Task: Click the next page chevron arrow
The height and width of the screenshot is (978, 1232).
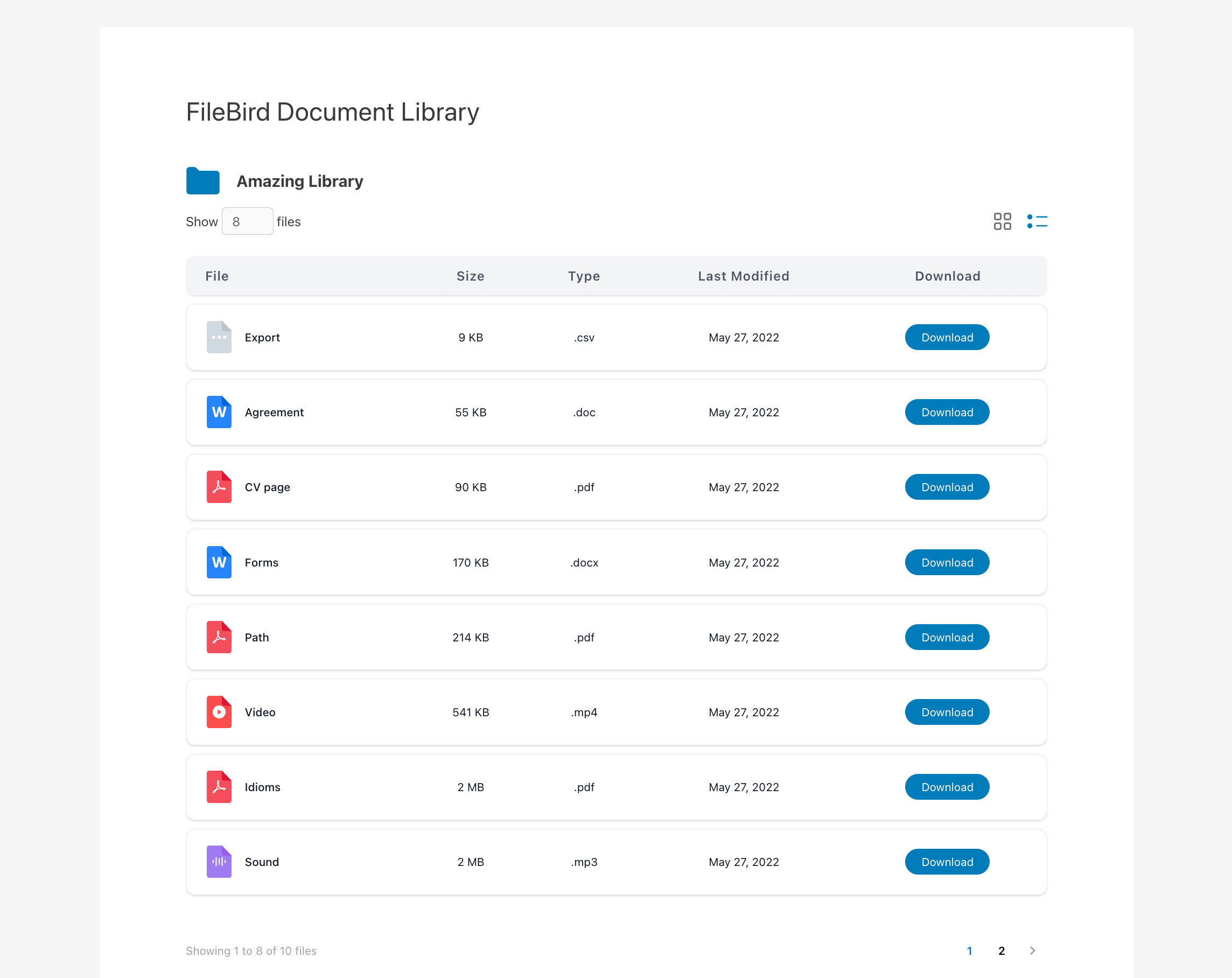Action: [x=1033, y=951]
